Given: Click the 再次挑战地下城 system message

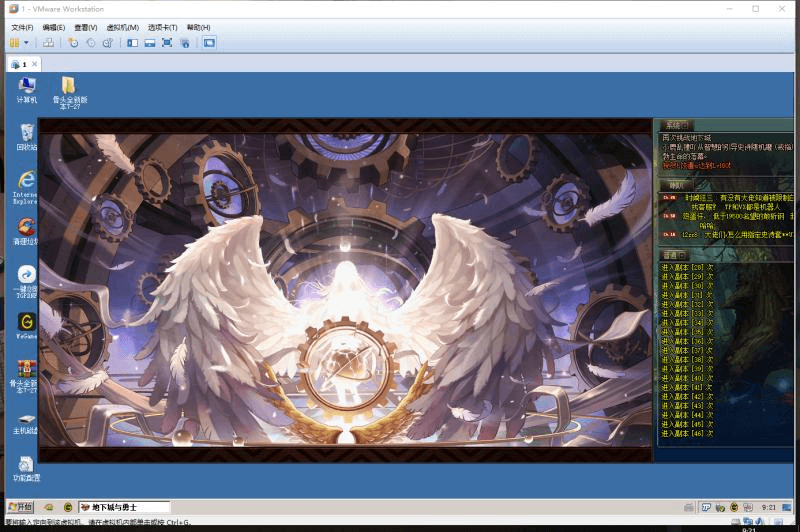Looking at the screenshot, I should [686, 138].
